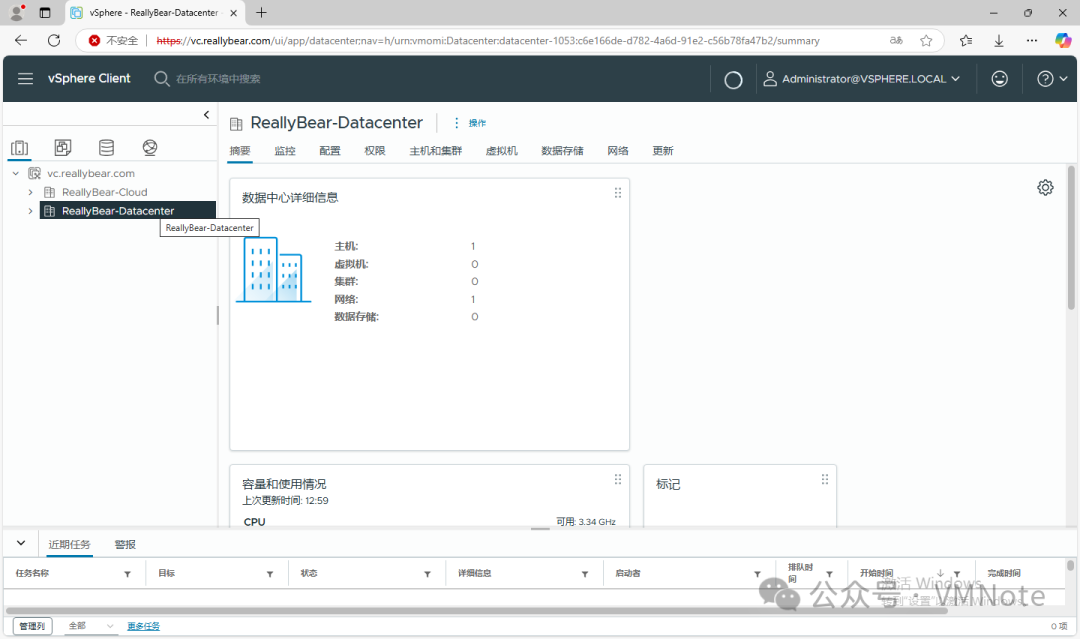Viewport: 1080px width, 639px height.
Task: Click the tasks table horizontal scrollbar
Action: tap(477, 611)
